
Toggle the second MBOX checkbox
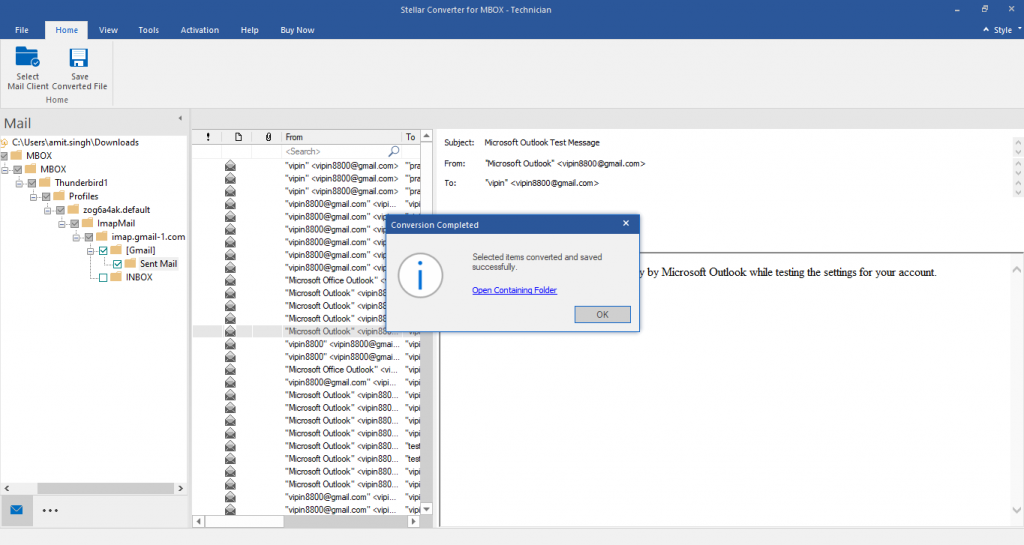click(x=18, y=170)
